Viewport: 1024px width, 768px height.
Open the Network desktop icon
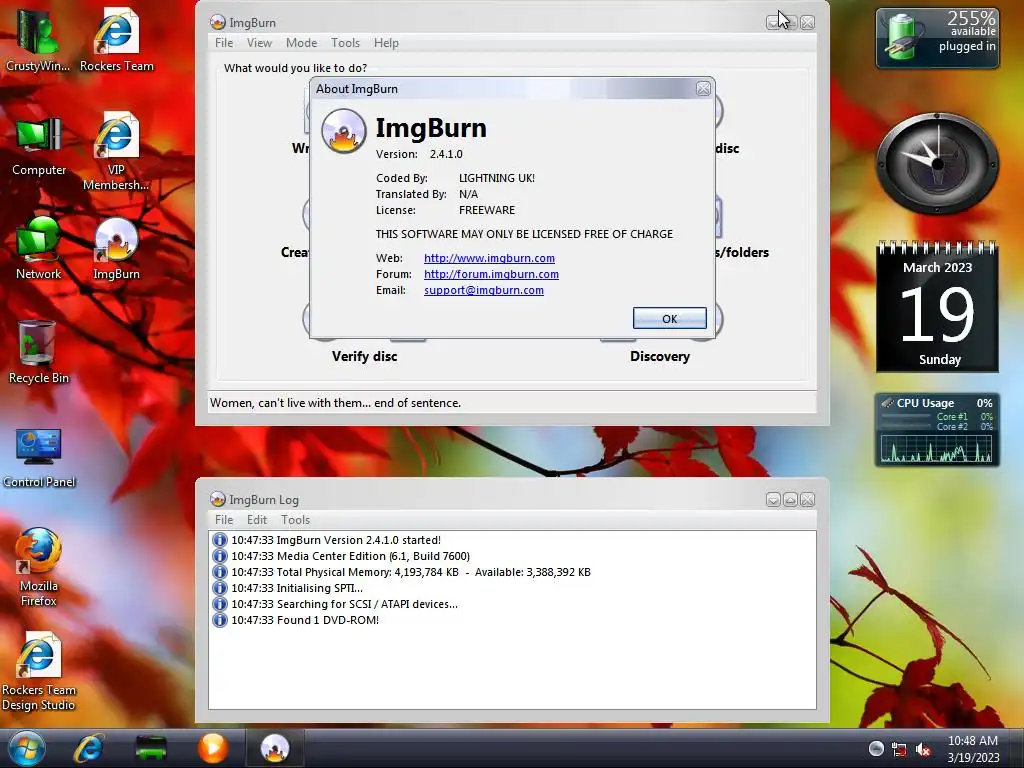click(39, 248)
